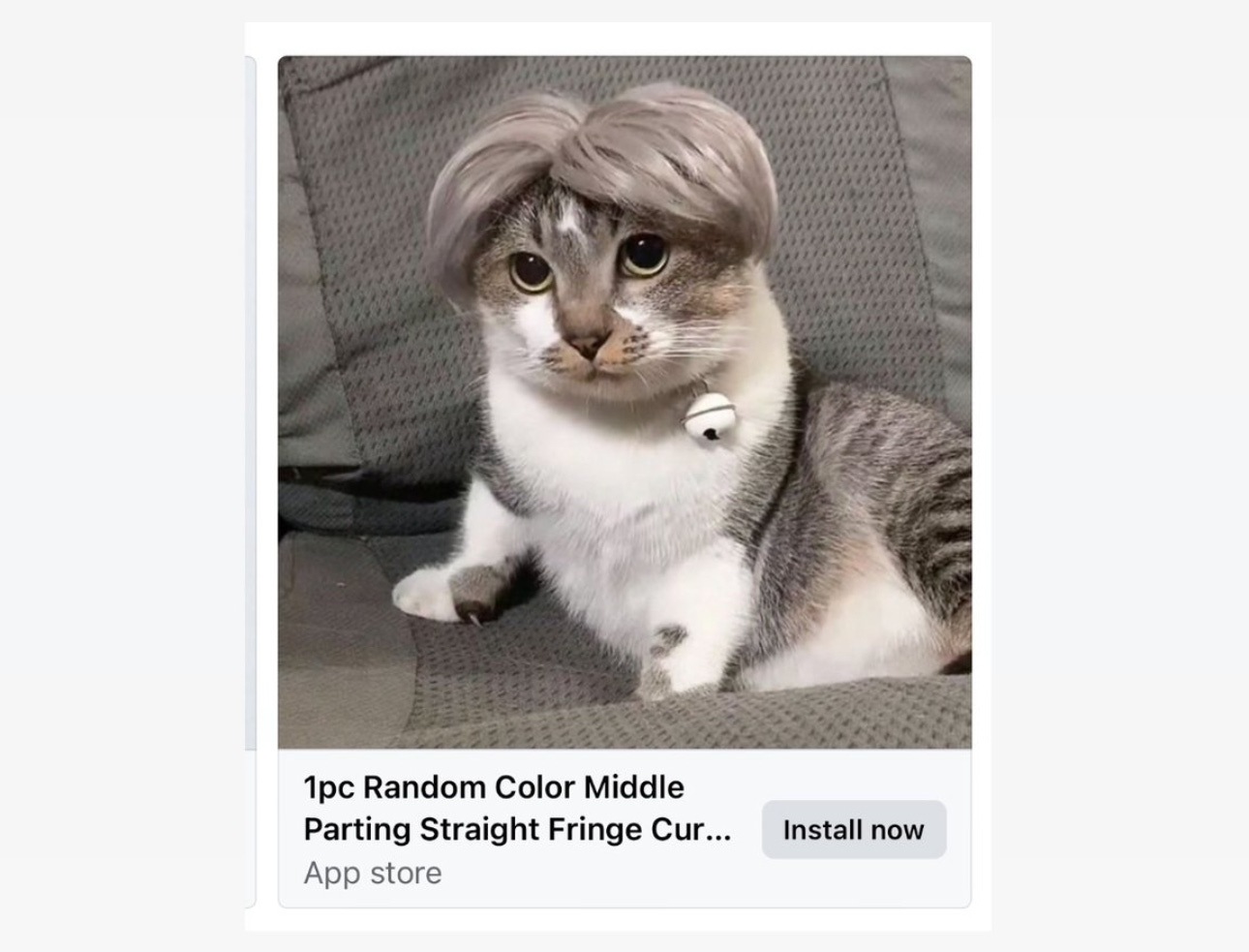Click the '1pc Random Color Middle' first title line
The width and height of the screenshot is (1249, 952).
tap(494, 786)
